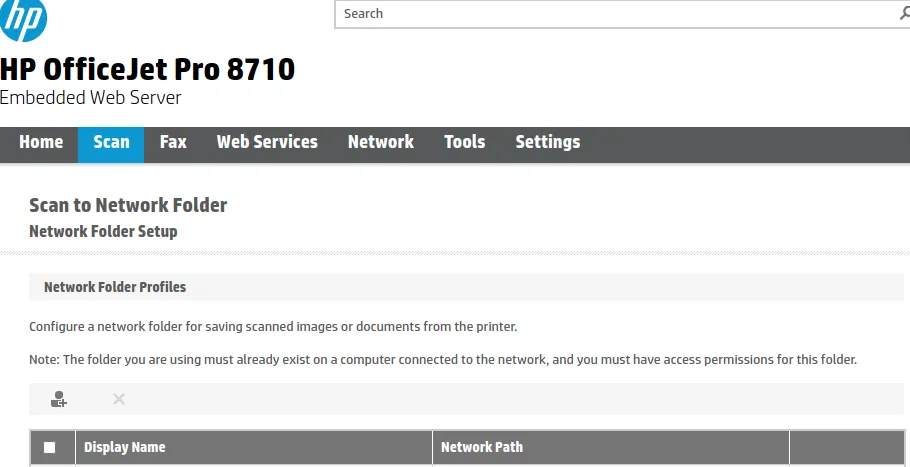Click the delete profile X icon
Screen dimensions: 910x467
pos(119,399)
